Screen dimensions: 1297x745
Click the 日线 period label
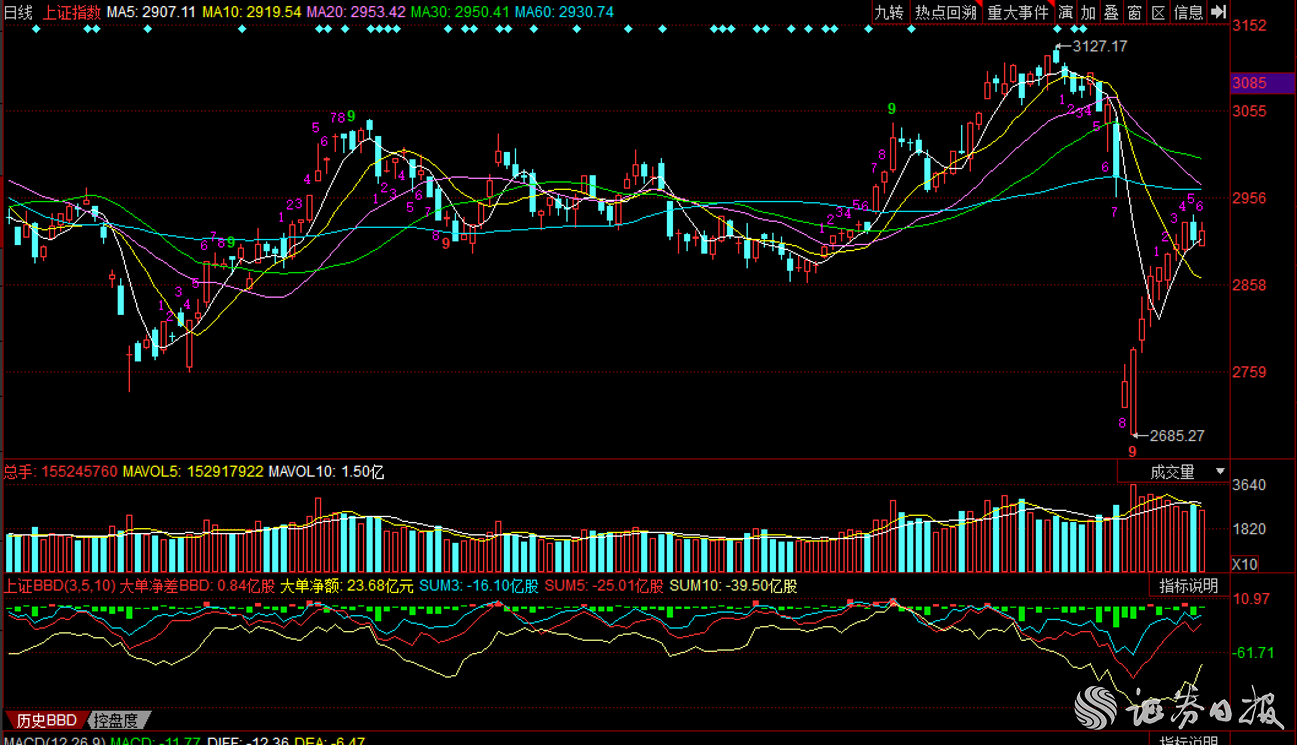(x=18, y=12)
